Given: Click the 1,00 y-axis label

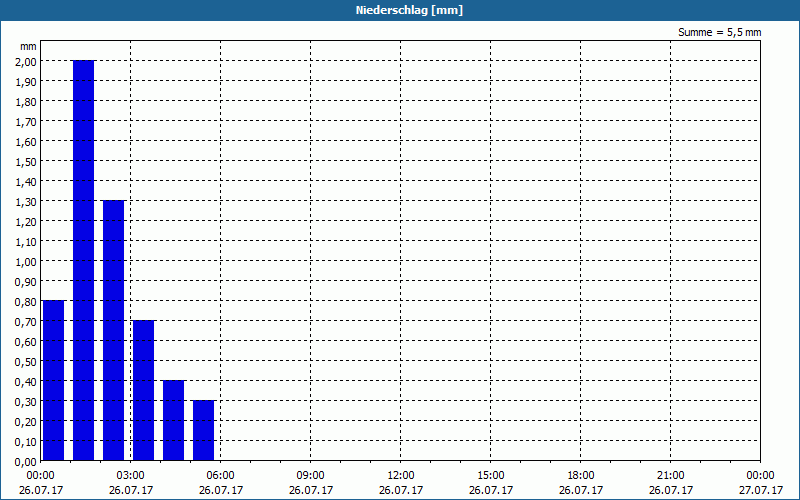Looking at the screenshot, I should [x=28, y=261].
